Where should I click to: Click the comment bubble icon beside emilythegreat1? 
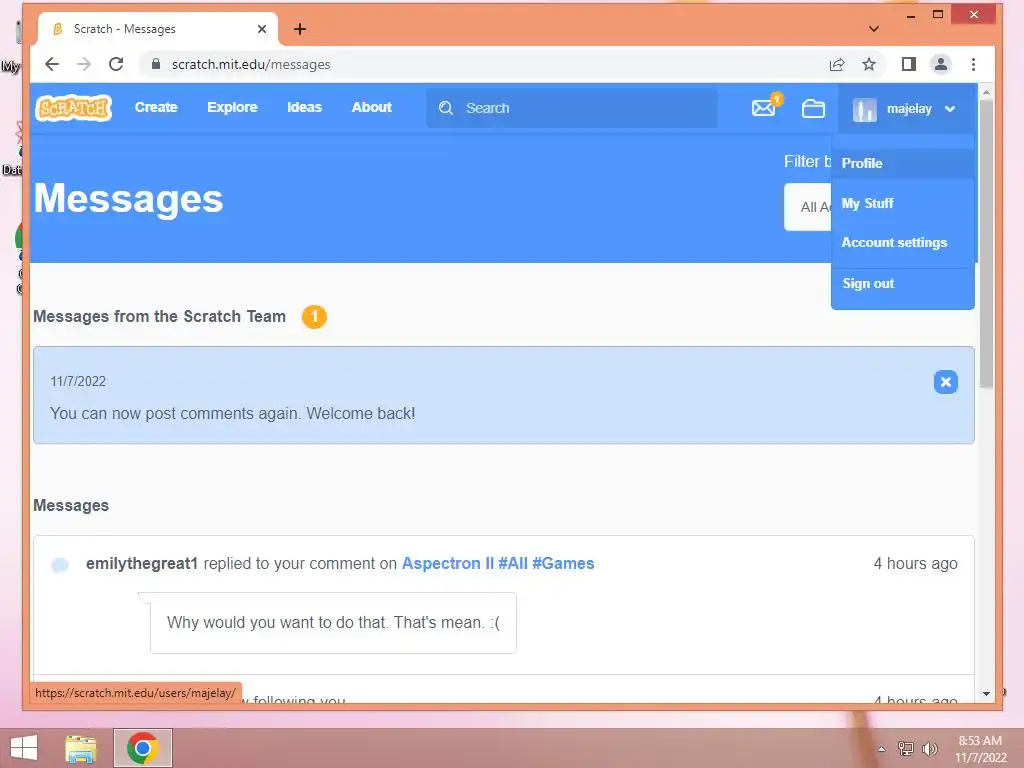pyautogui.click(x=60, y=565)
